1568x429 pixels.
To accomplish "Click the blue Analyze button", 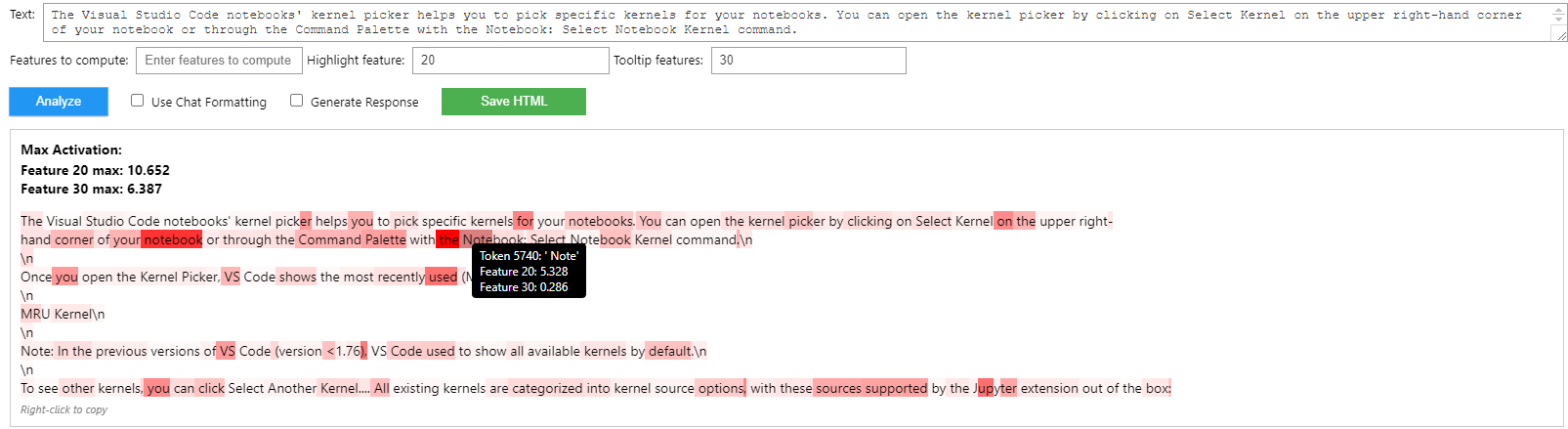I will [59, 102].
